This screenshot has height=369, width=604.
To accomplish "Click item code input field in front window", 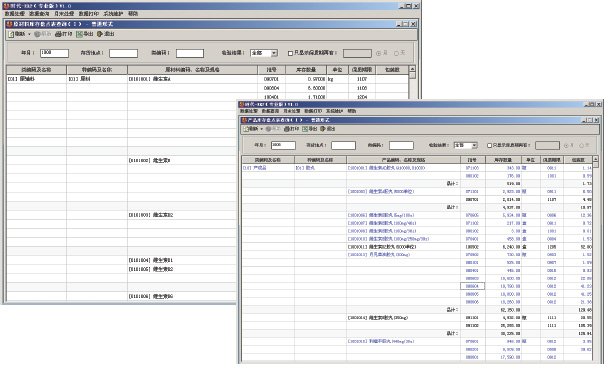I will tap(401, 145).
